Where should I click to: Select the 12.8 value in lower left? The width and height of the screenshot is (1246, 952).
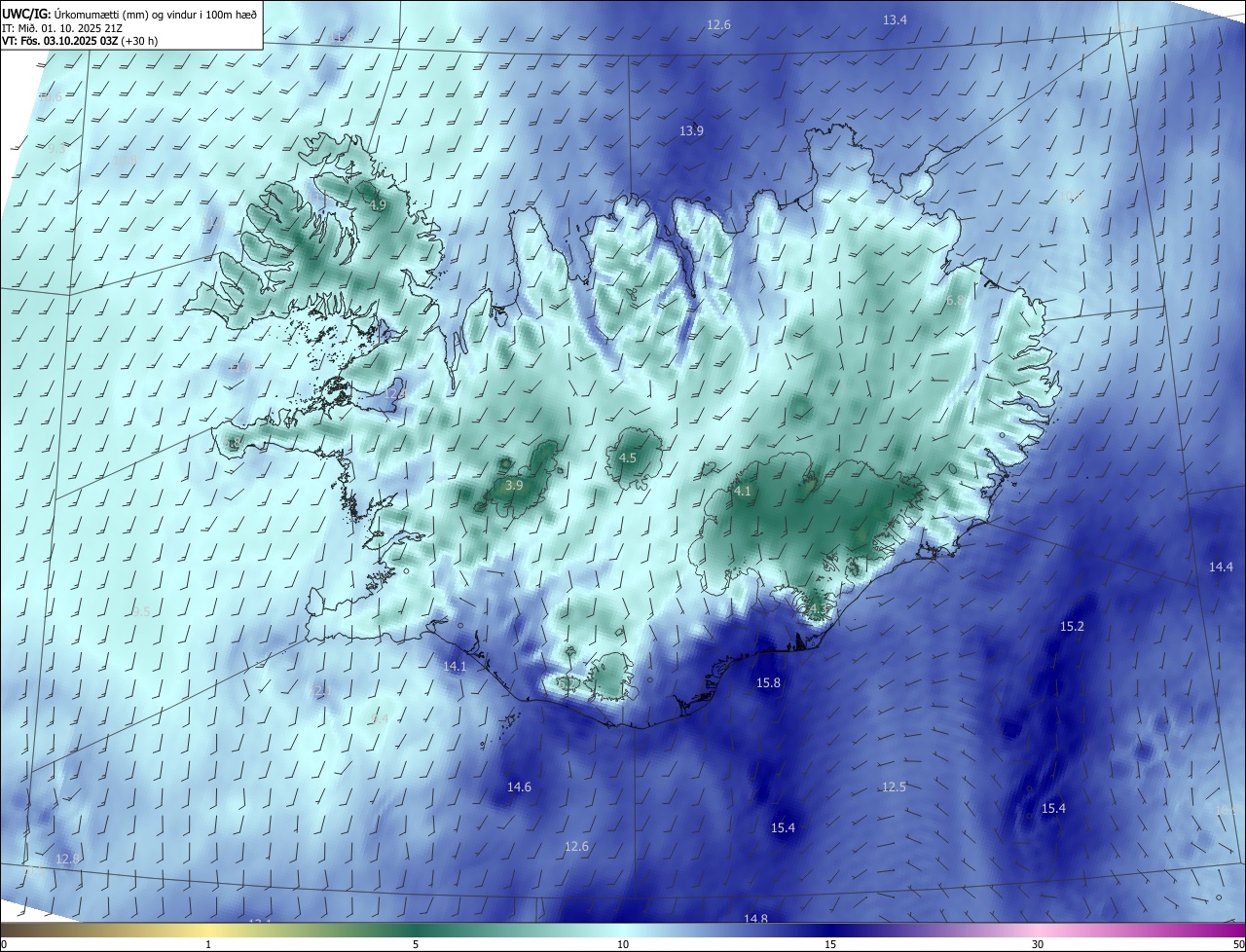[67, 859]
